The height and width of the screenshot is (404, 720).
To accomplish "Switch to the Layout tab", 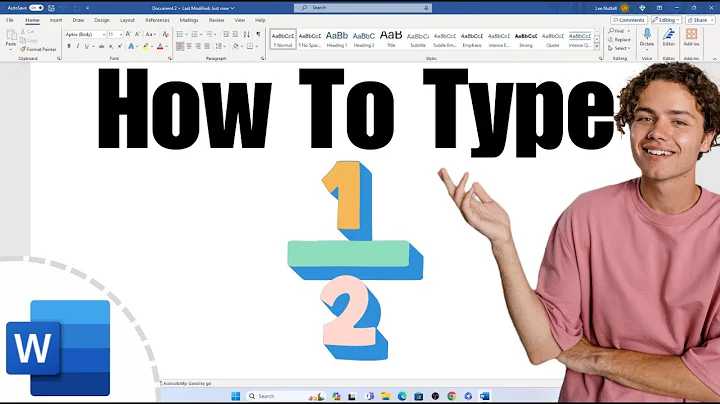I will pyautogui.click(x=127, y=20).
